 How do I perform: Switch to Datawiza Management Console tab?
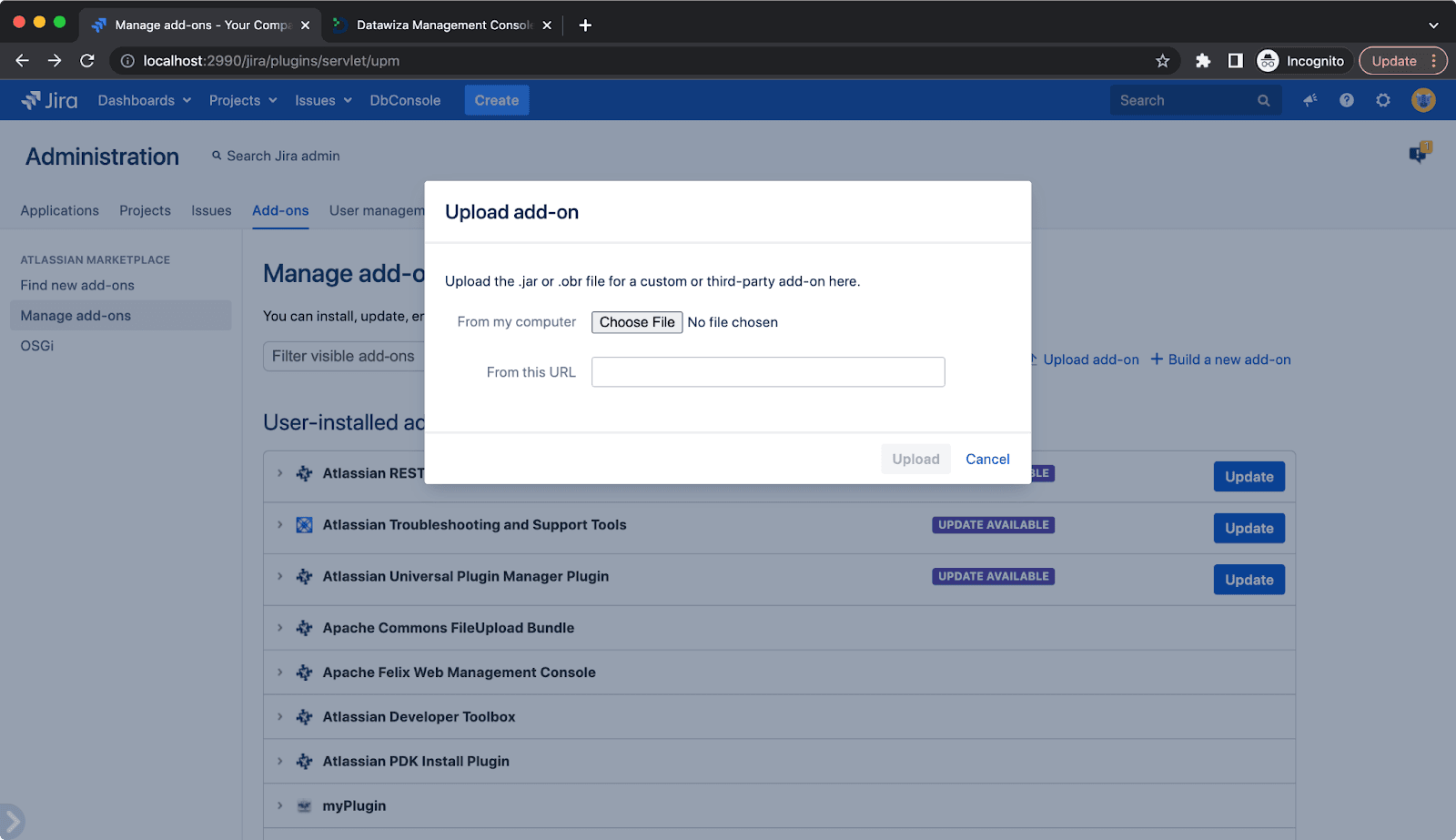coord(441,25)
